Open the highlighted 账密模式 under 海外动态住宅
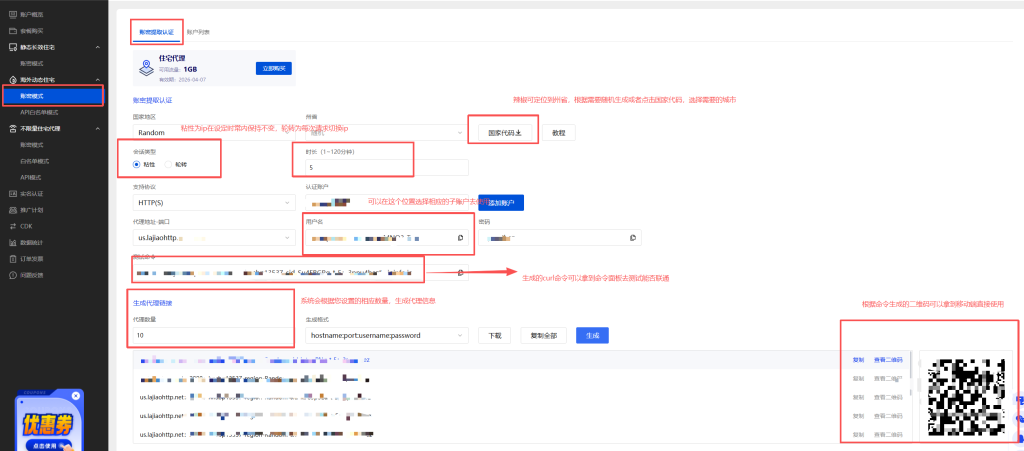Viewport: 1024px width, 451px height. click(52, 96)
